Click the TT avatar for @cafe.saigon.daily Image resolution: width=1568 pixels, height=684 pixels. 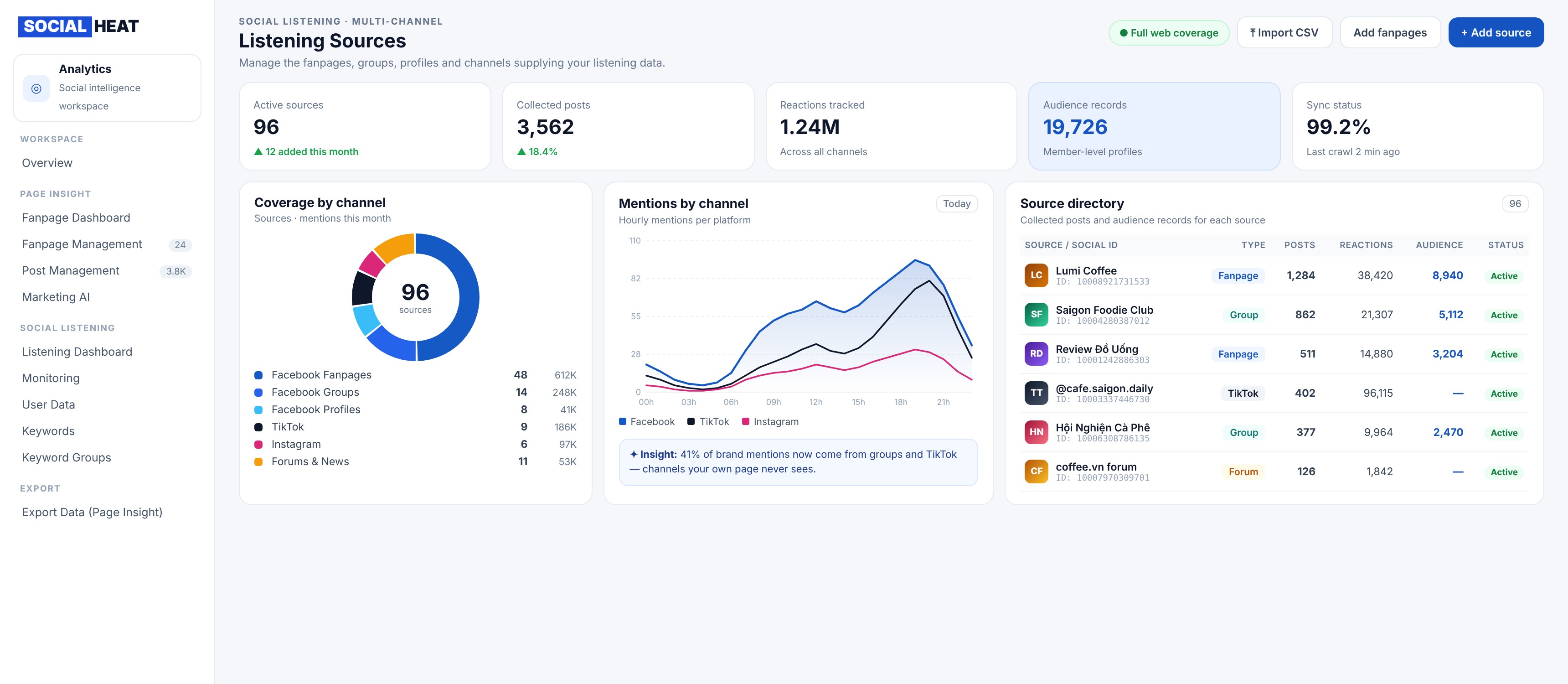[x=1036, y=393]
